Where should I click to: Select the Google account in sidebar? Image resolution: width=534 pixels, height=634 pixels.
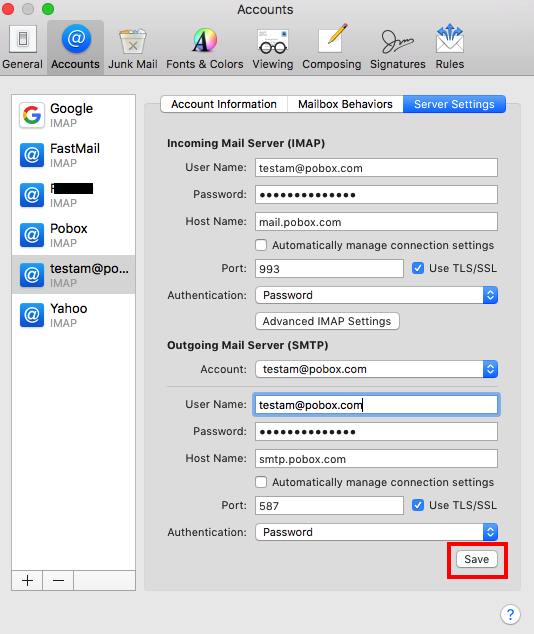pyautogui.click(x=74, y=115)
